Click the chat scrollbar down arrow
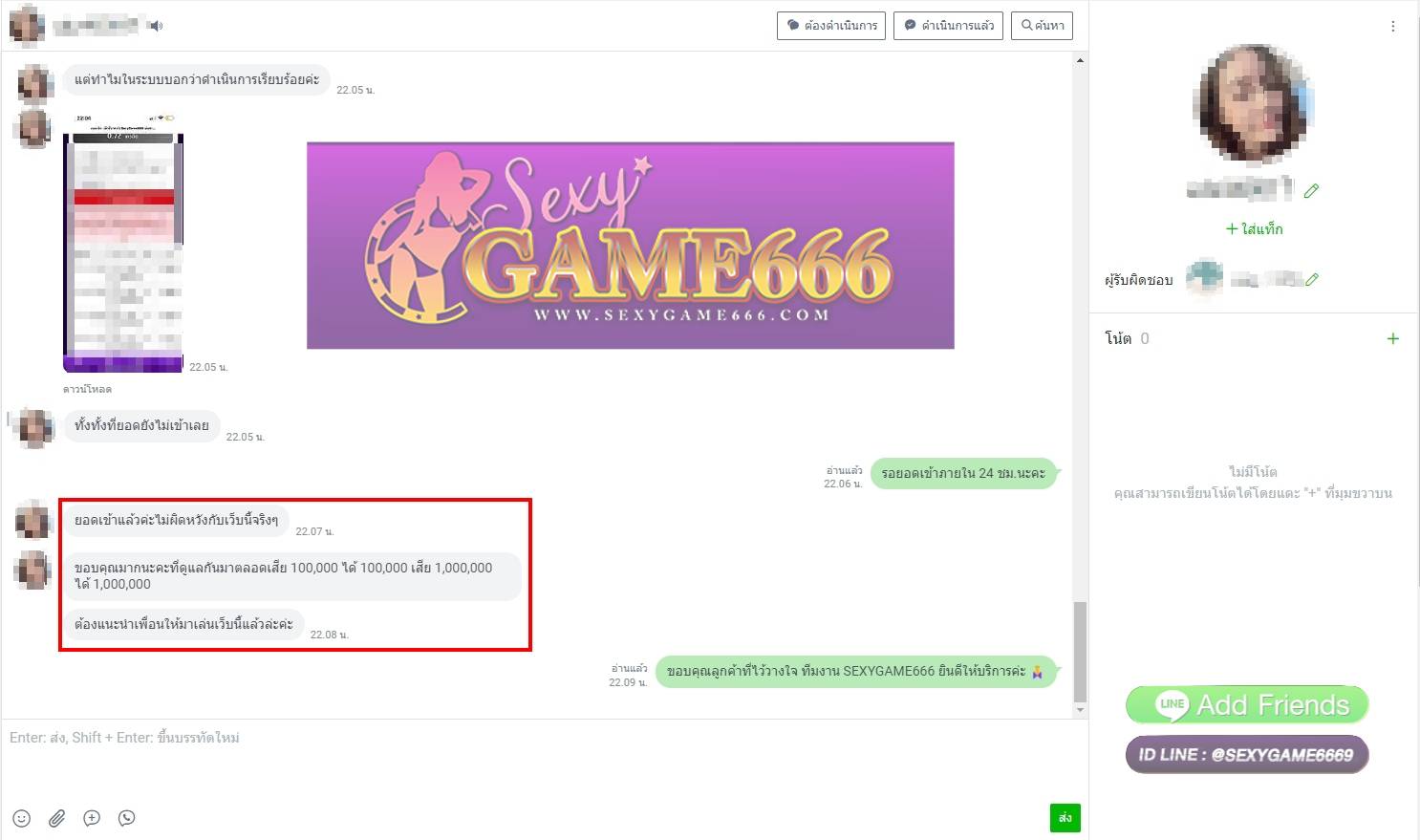 (1080, 710)
